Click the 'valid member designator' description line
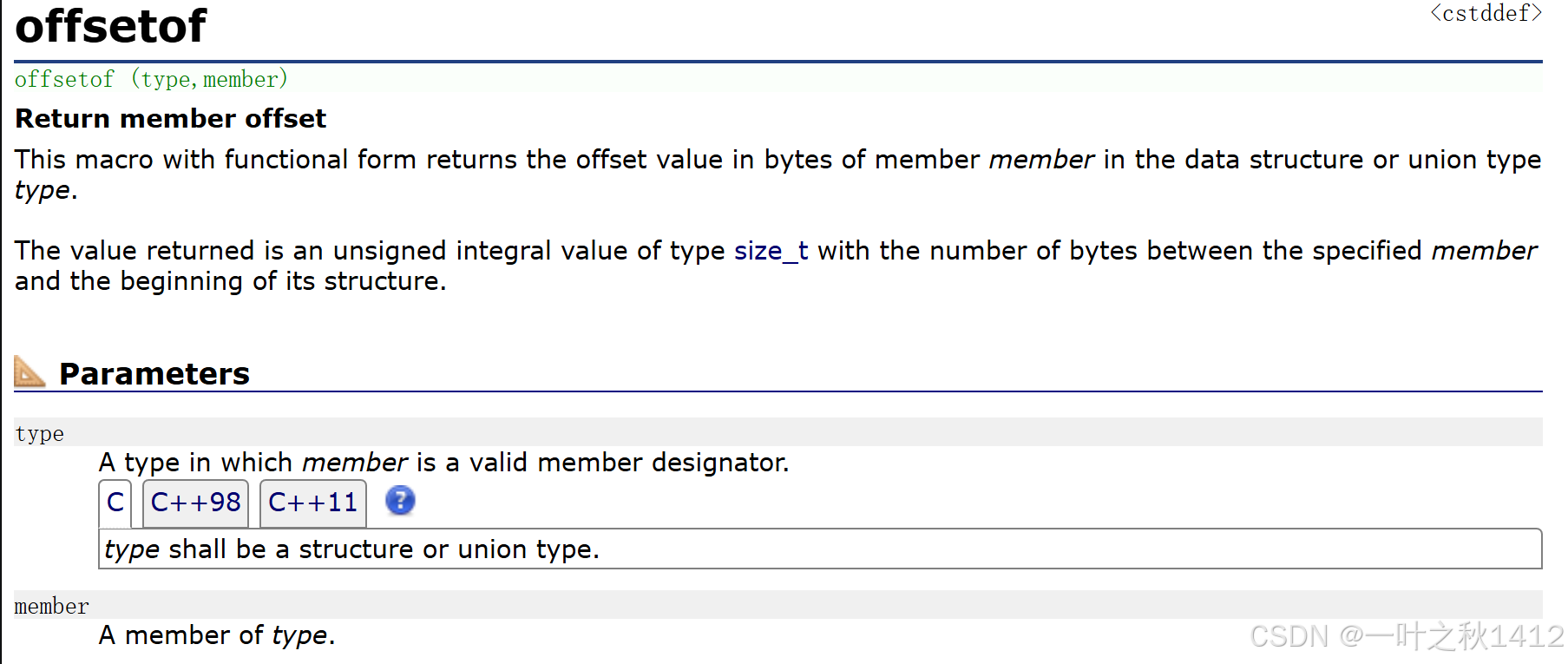 point(443,463)
